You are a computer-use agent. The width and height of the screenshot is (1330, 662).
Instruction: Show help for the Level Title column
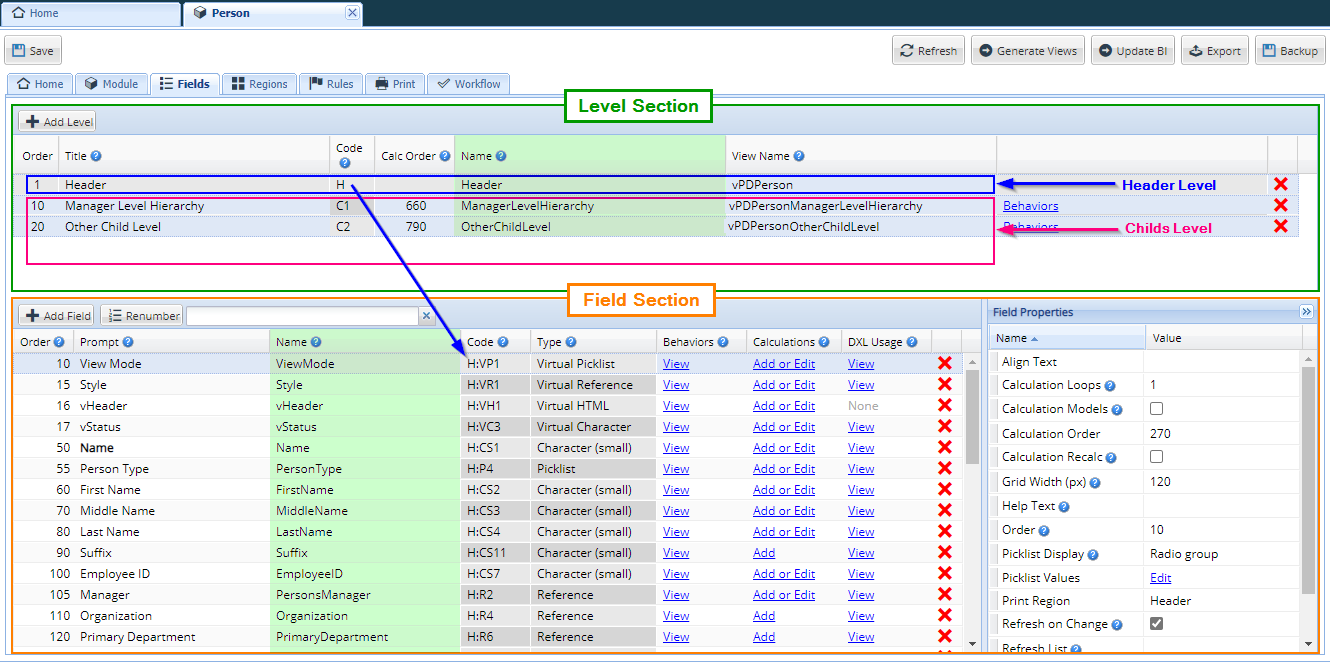pos(96,156)
